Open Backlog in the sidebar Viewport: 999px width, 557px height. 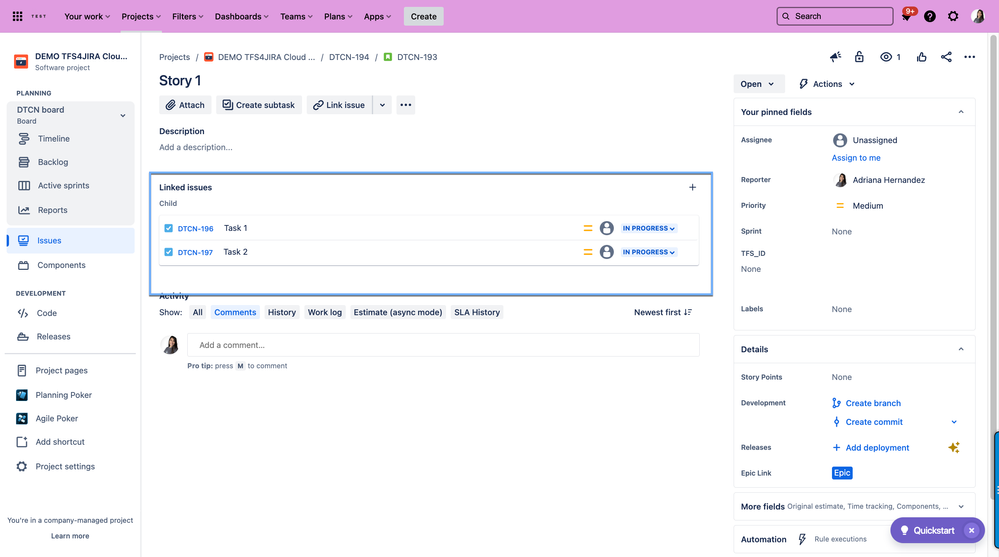[x=53, y=162]
